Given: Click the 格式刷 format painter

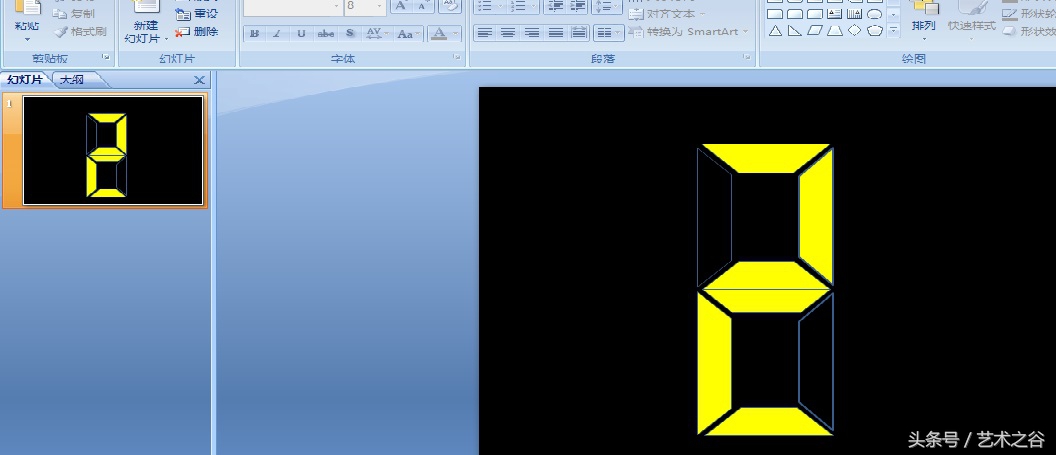Looking at the screenshot, I should tap(80, 31).
